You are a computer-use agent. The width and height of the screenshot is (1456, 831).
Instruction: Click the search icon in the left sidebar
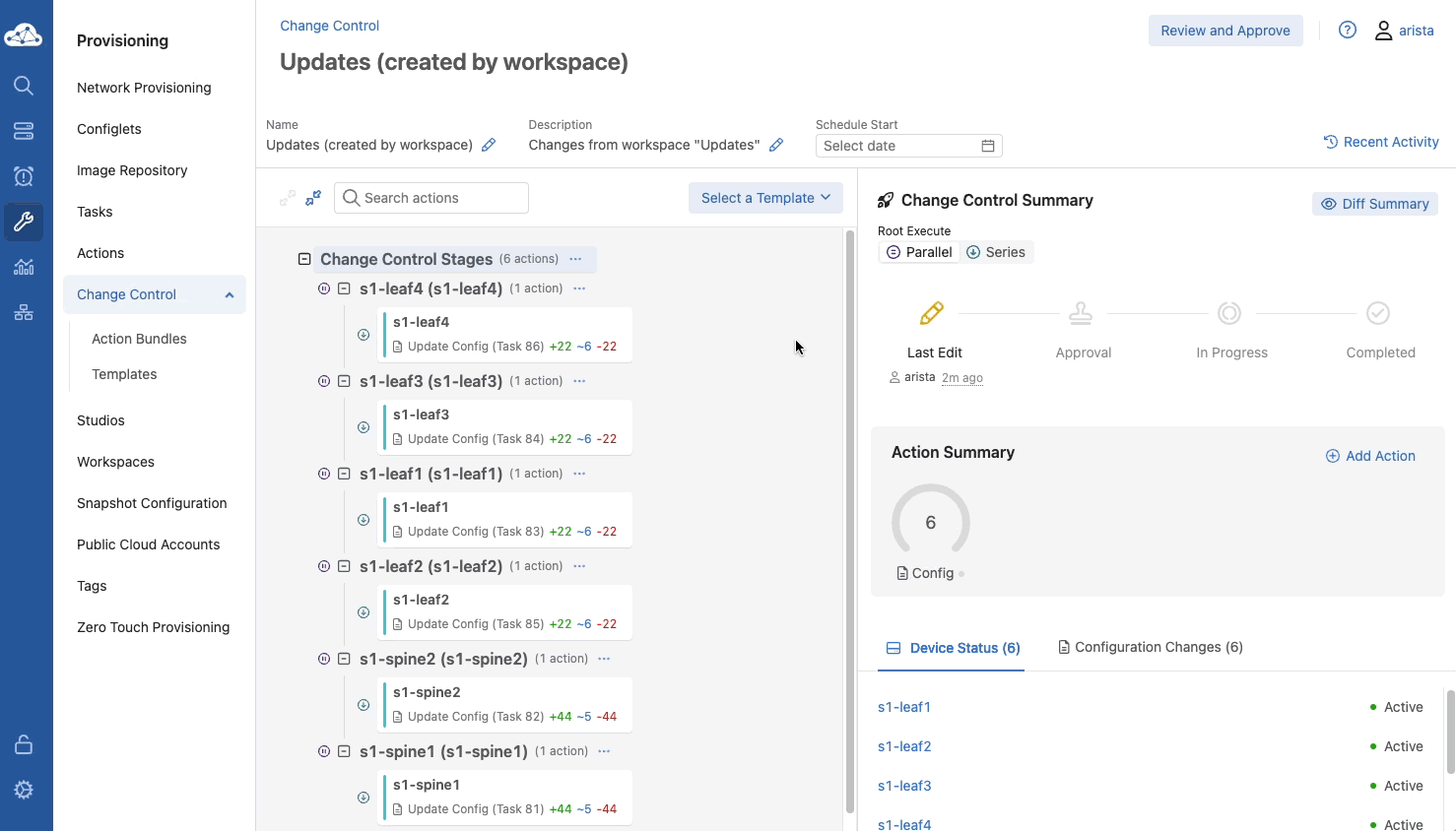pyautogui.click(x=24, y=86)
